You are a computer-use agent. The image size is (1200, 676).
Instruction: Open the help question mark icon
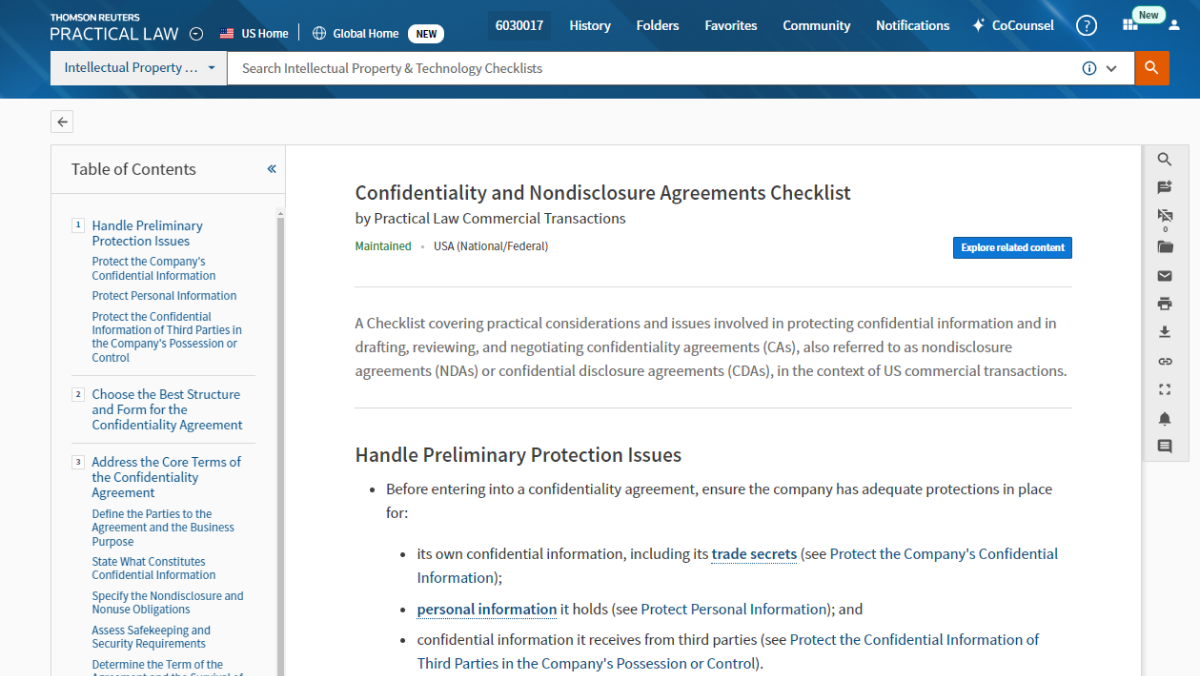point(1086,26)
